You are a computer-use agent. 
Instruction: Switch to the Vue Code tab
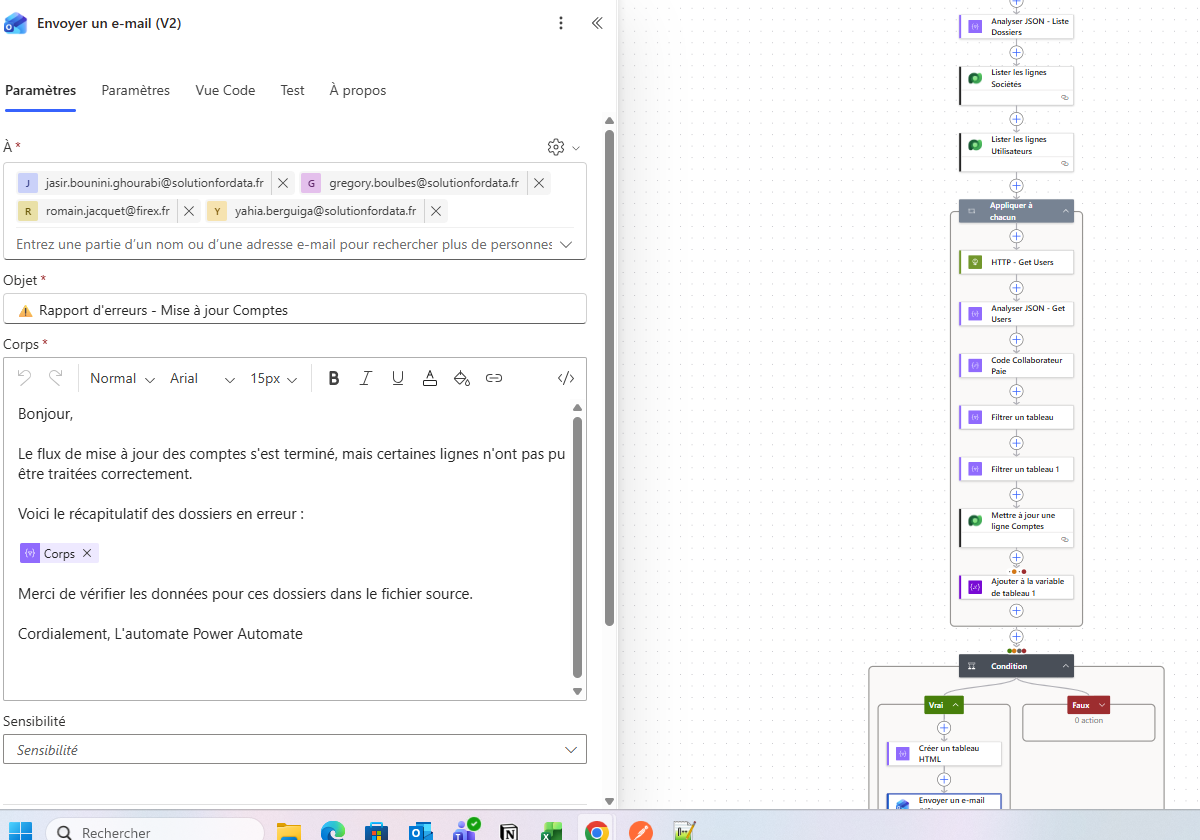click(x=225, y=90)
